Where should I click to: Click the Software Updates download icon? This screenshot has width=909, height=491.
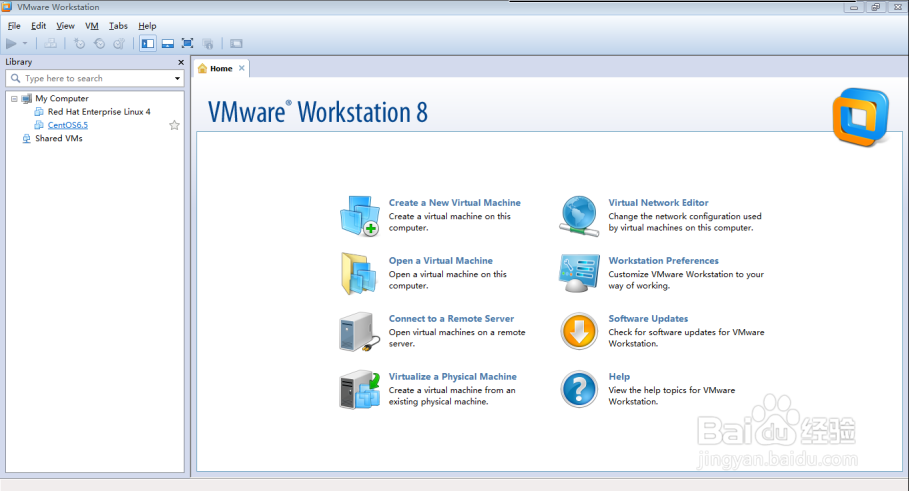tap(579, 332)
